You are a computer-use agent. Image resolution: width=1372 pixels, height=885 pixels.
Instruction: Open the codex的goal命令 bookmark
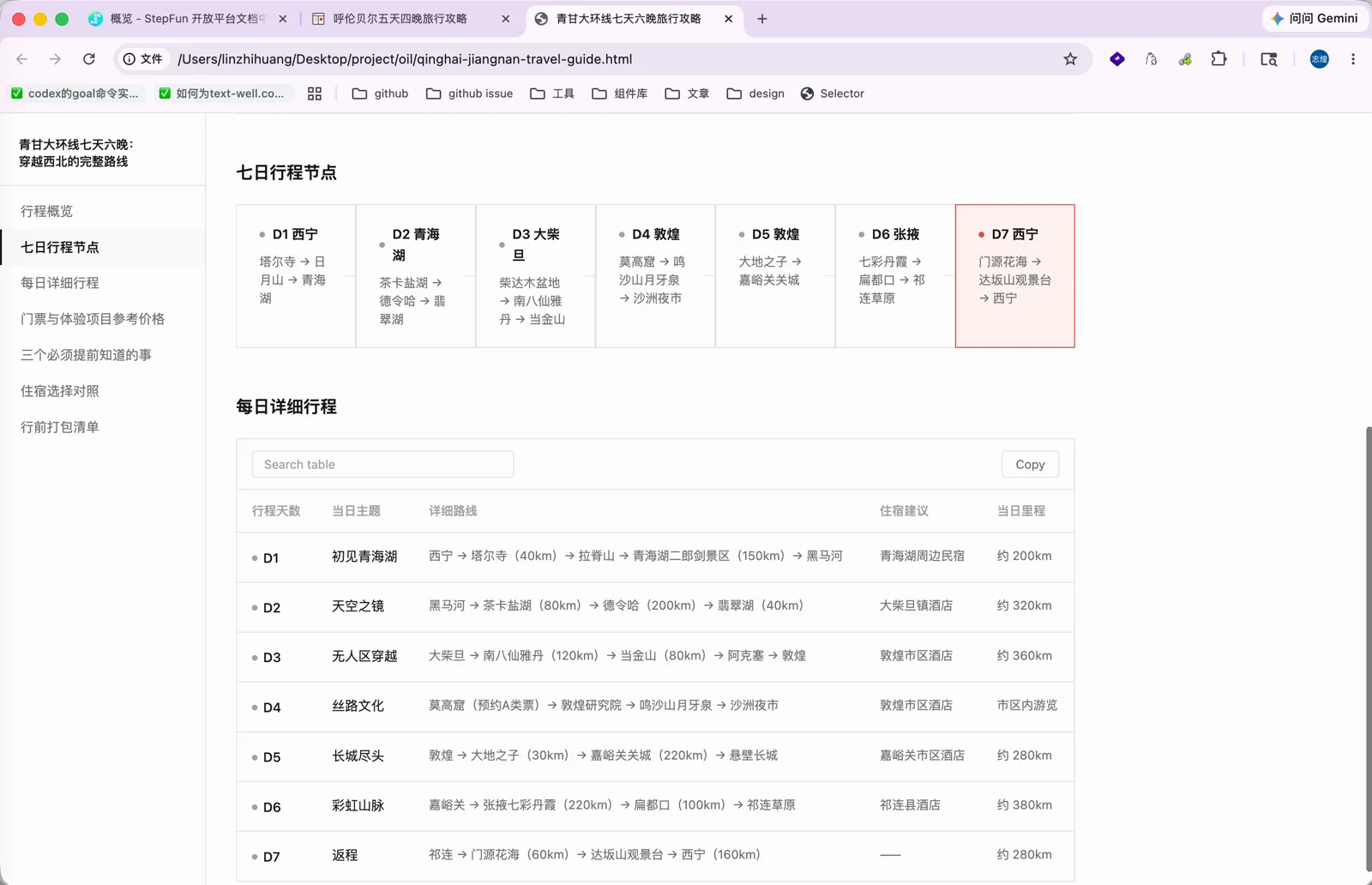pyautogui.click(x=75, y=93)
